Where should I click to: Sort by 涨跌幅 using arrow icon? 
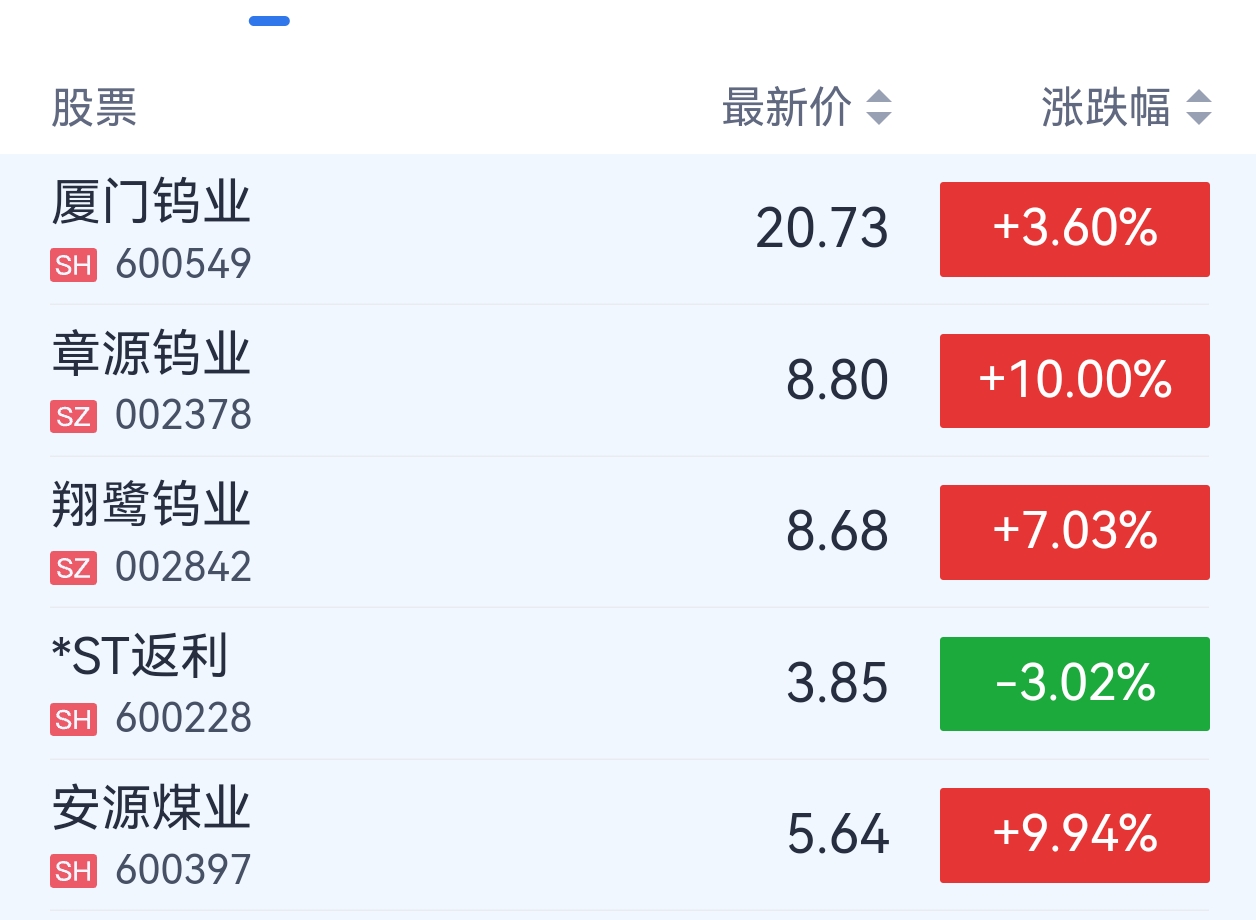click(1198, 107)
